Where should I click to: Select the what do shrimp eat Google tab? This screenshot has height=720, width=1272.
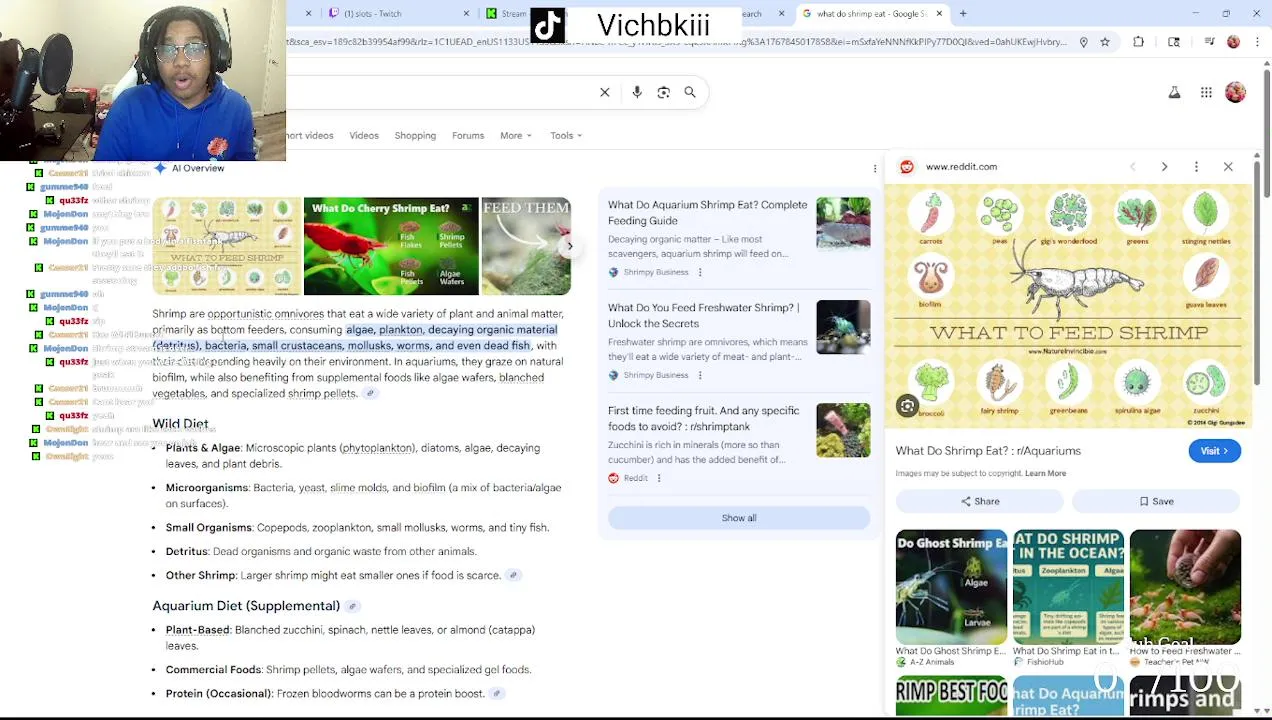[x=870, y=14]
